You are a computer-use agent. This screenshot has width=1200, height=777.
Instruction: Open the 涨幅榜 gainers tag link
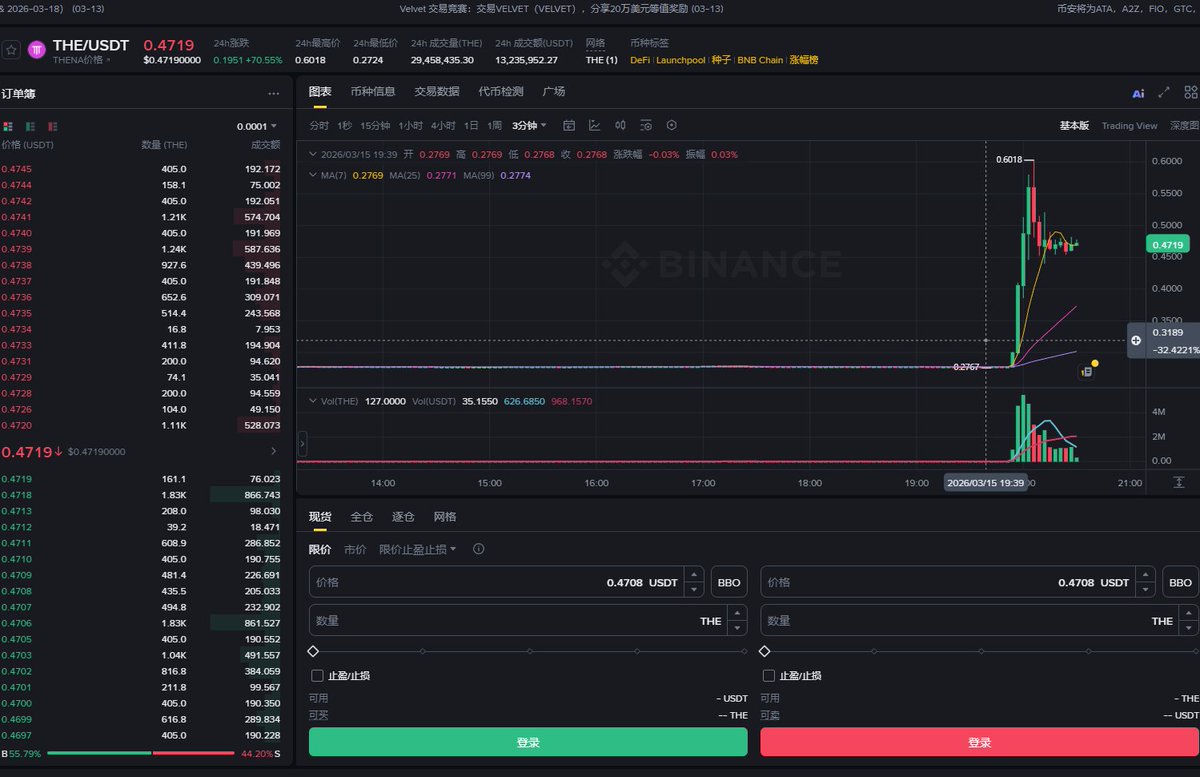pyautogui.click(x=804, y=60)
